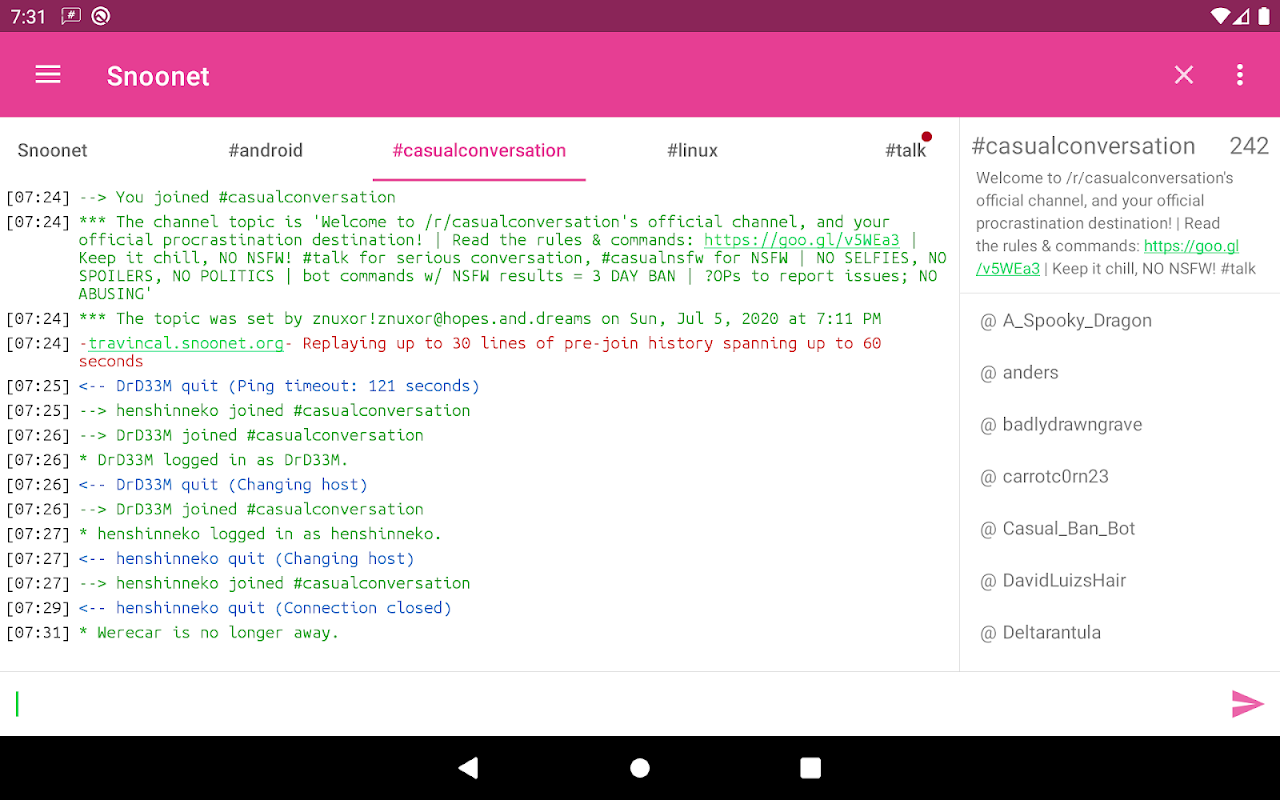The height and width of the screenshot is (800, 1280).
Task: Tap the Android recent apps button
Action: click(811, 768)
